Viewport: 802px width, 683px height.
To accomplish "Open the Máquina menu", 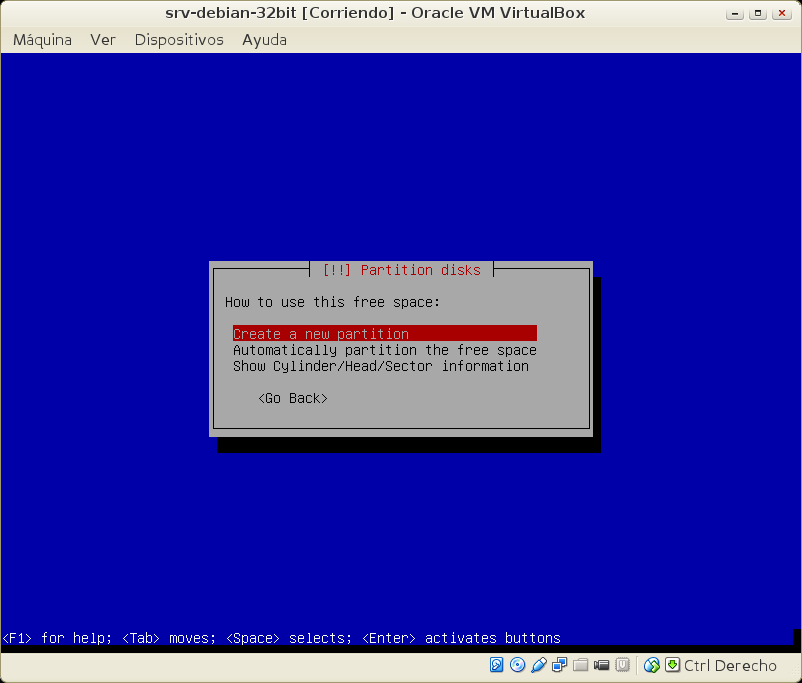I will coord(42,40).
